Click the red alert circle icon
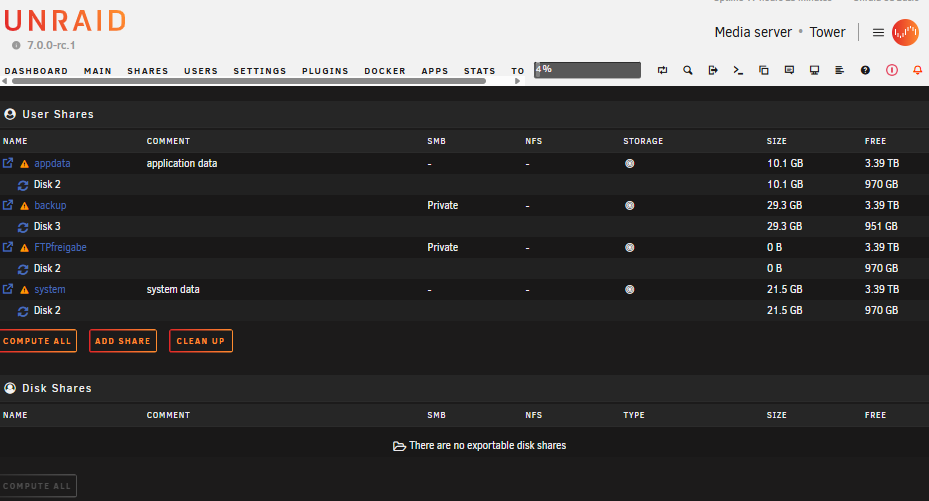This screenshot has width=929, height=501. pyautogui.click(x=892, y=70)
